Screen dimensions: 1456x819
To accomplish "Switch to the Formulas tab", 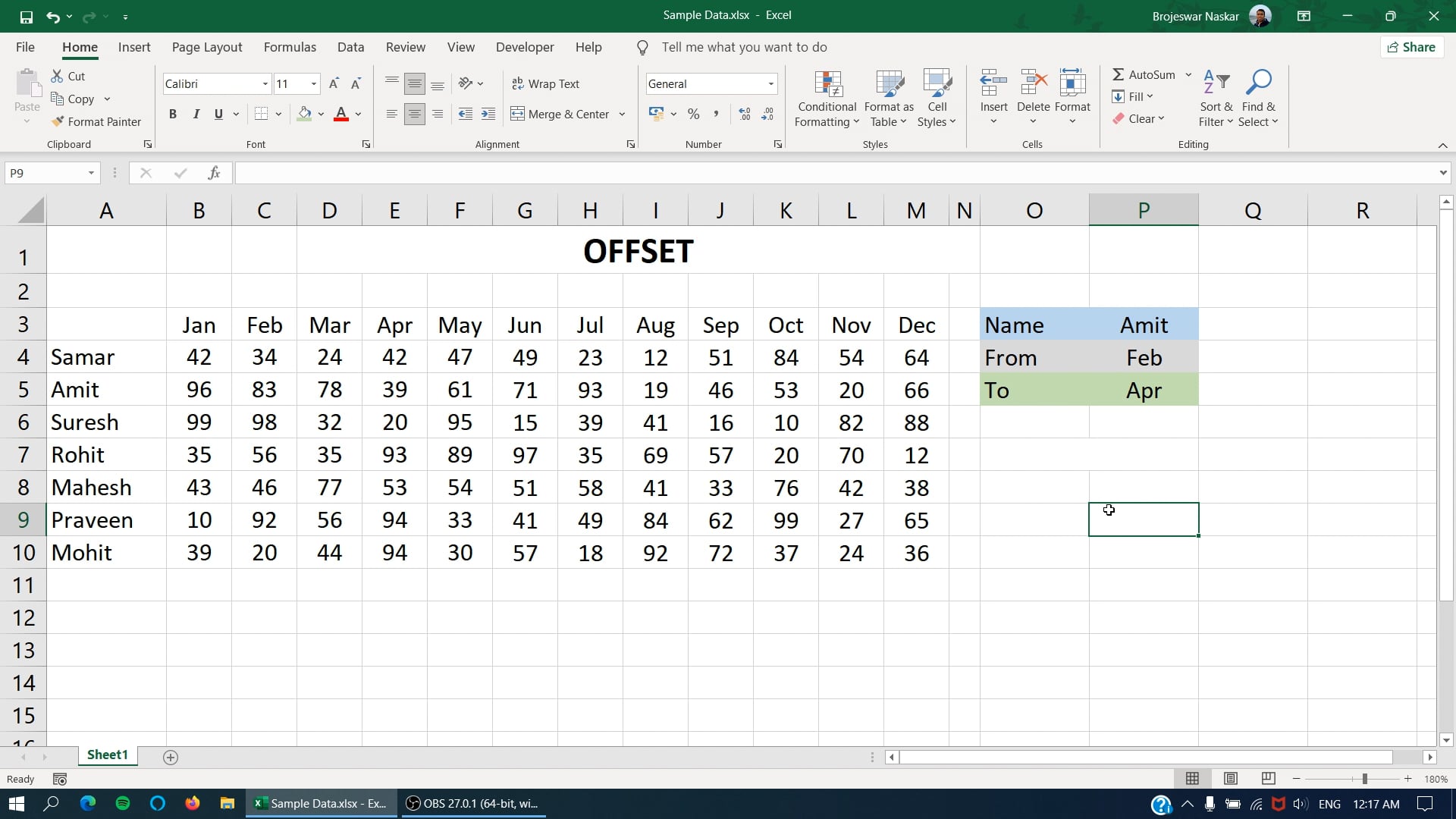I will 290,47.
